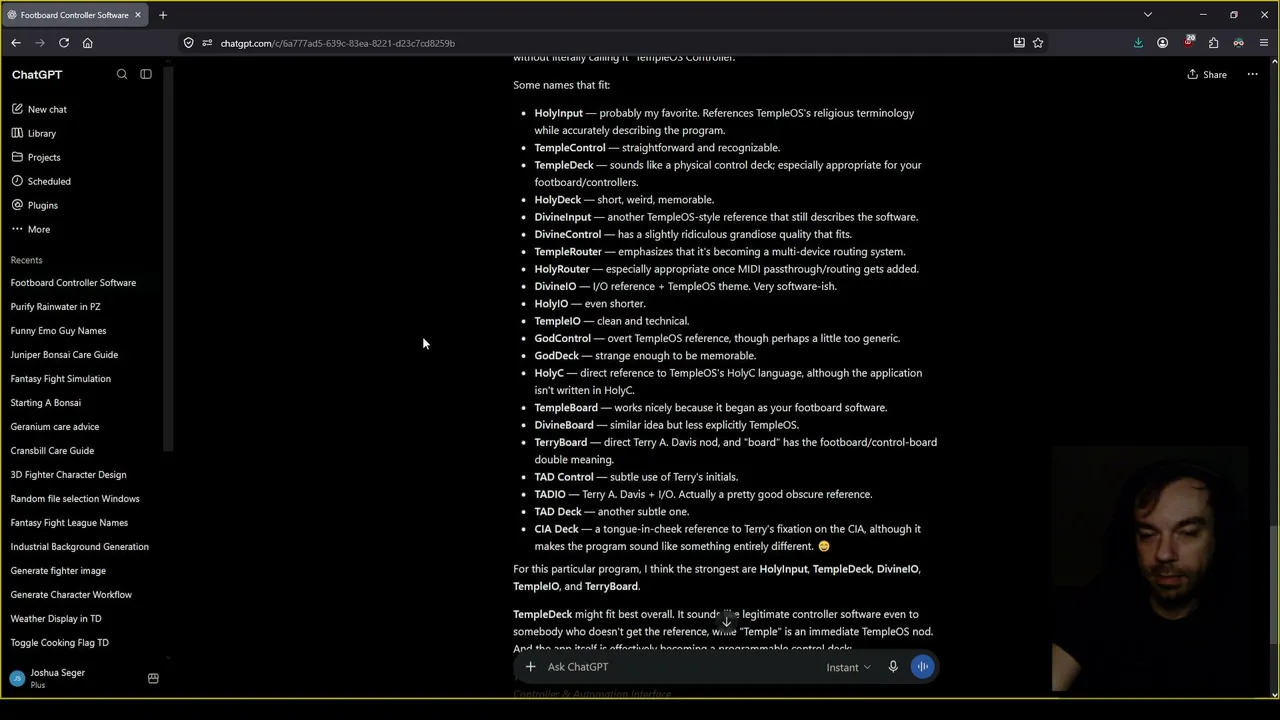1280x720 pixels.
Task: Open 3D Fighter Character Design chat
Action: [x=69, y=475]
